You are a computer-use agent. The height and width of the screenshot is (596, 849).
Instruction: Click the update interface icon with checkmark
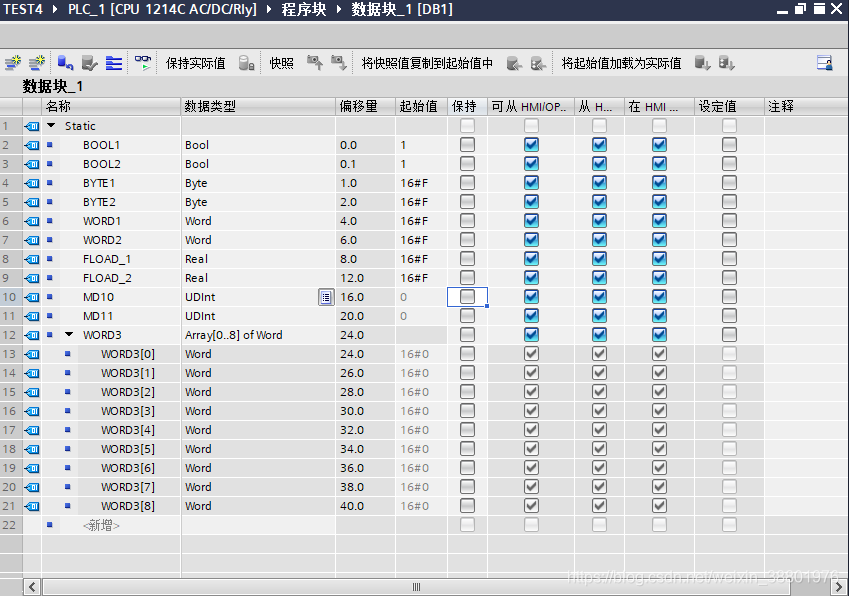point(89,63)
